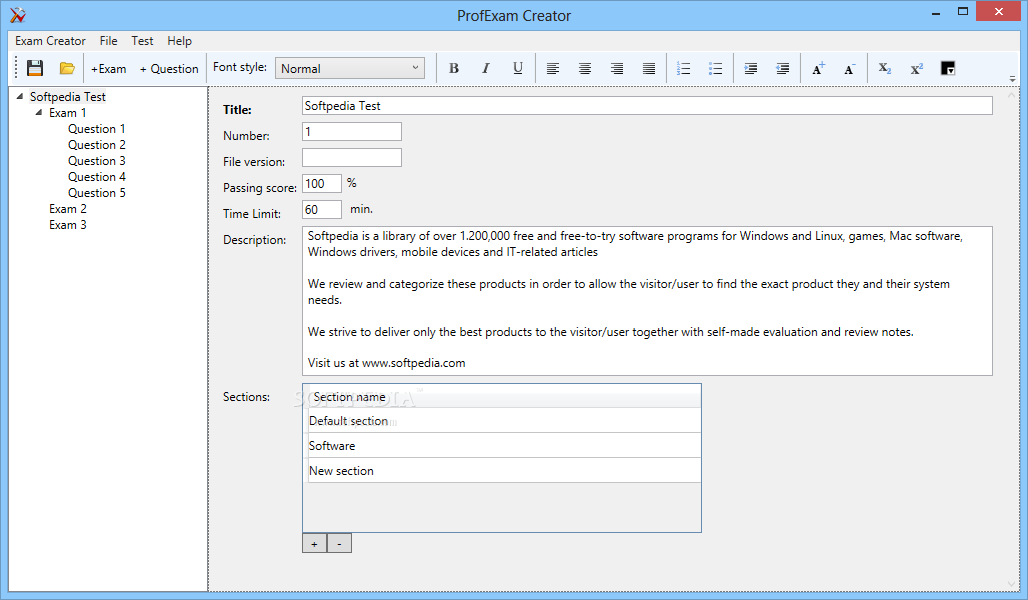This screenshot has width=1028, height=600.
Task: Select Question 4 in the tree
Action: coord(96,177)
